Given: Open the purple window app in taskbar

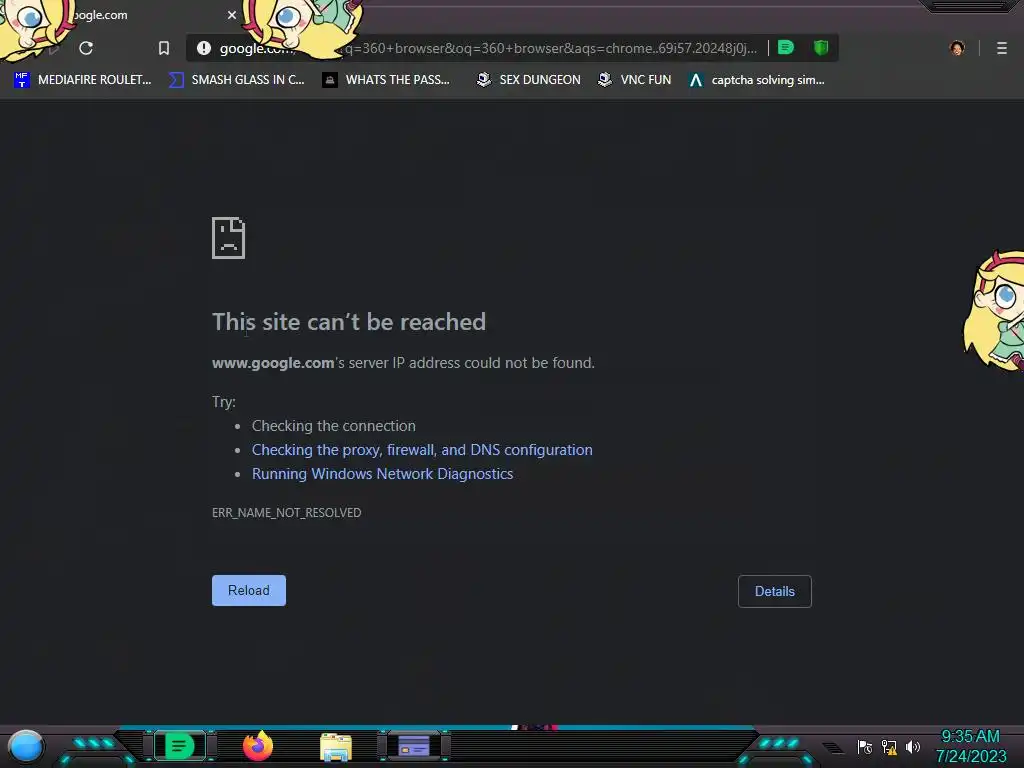Looking at the screenshot, I should [x=414, y=746].
